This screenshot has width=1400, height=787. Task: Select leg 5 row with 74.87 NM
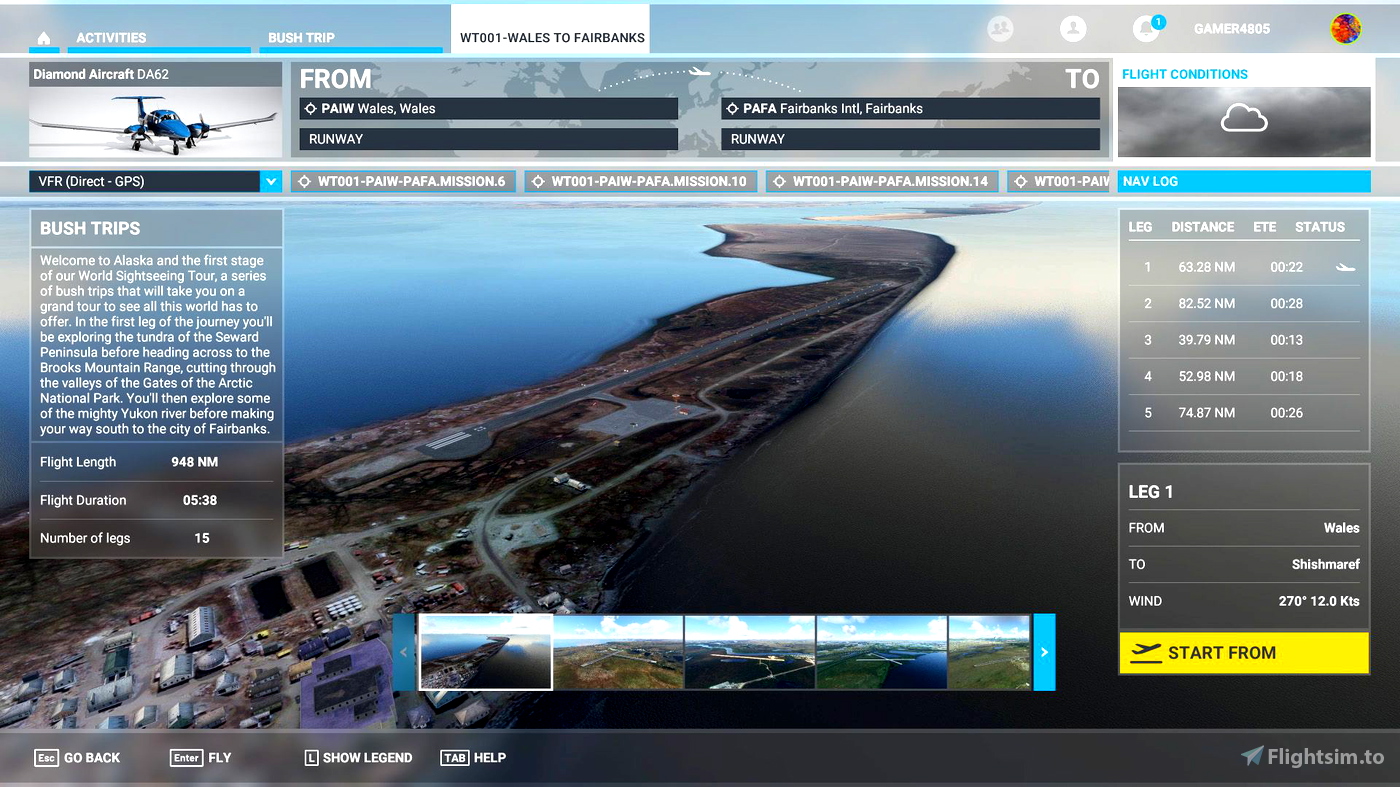(1243, 412)
